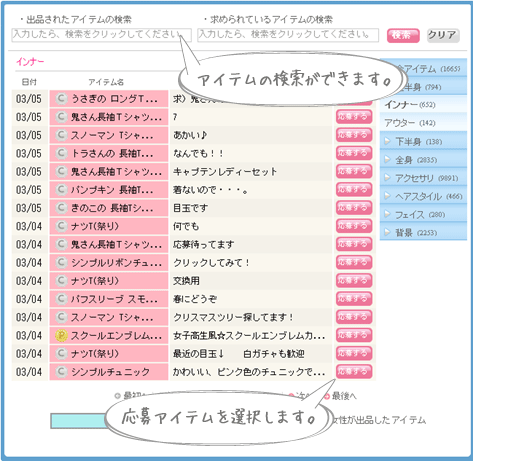
Task: Click the C coin icon beside トラさんの 長袖T
Action: (x=61, y=154)
